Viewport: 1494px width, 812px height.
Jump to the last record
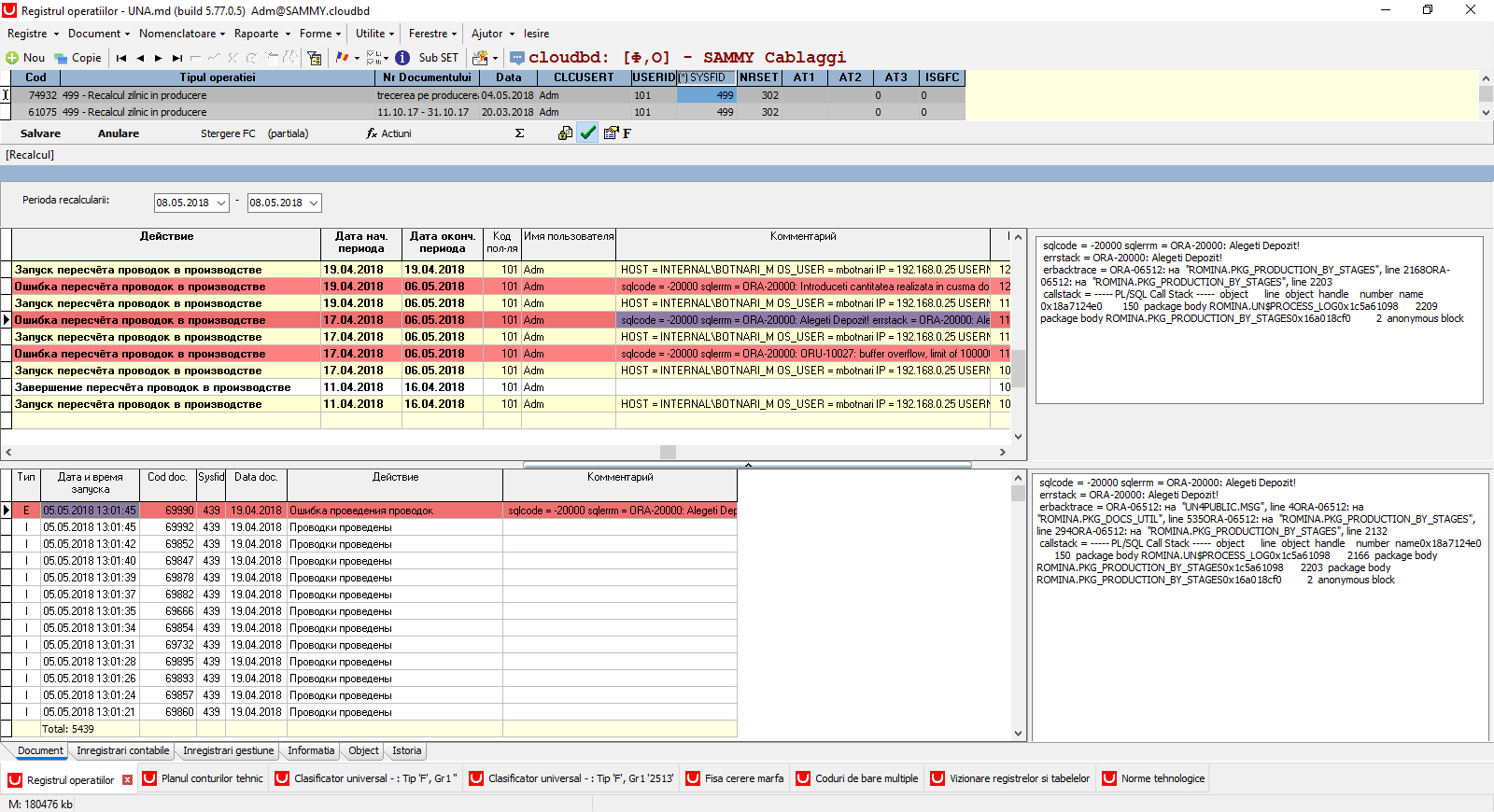click(177, 58)
